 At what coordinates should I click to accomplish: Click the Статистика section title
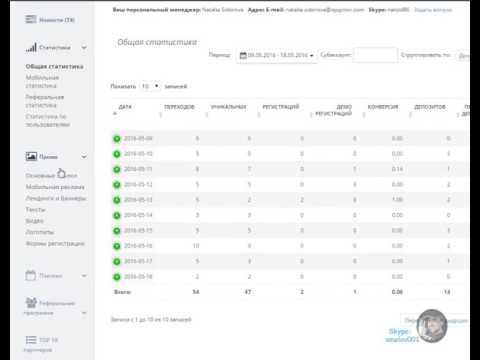pos(55,47)
